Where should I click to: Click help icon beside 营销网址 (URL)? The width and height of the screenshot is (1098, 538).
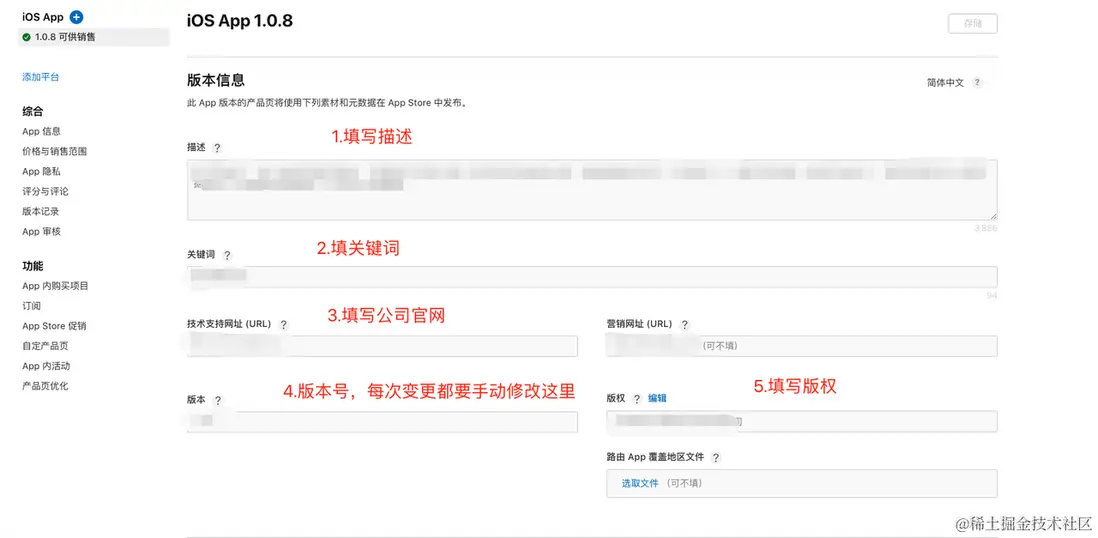pyautogui.click(x=684, y=325)
